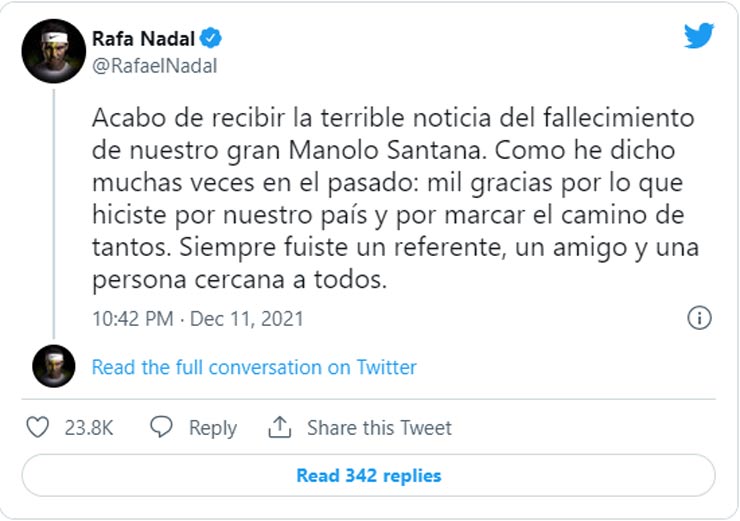Open the tweet info circle icon
Image resolution: width=740 pixels, height=521 pixels.
point(699,318)
